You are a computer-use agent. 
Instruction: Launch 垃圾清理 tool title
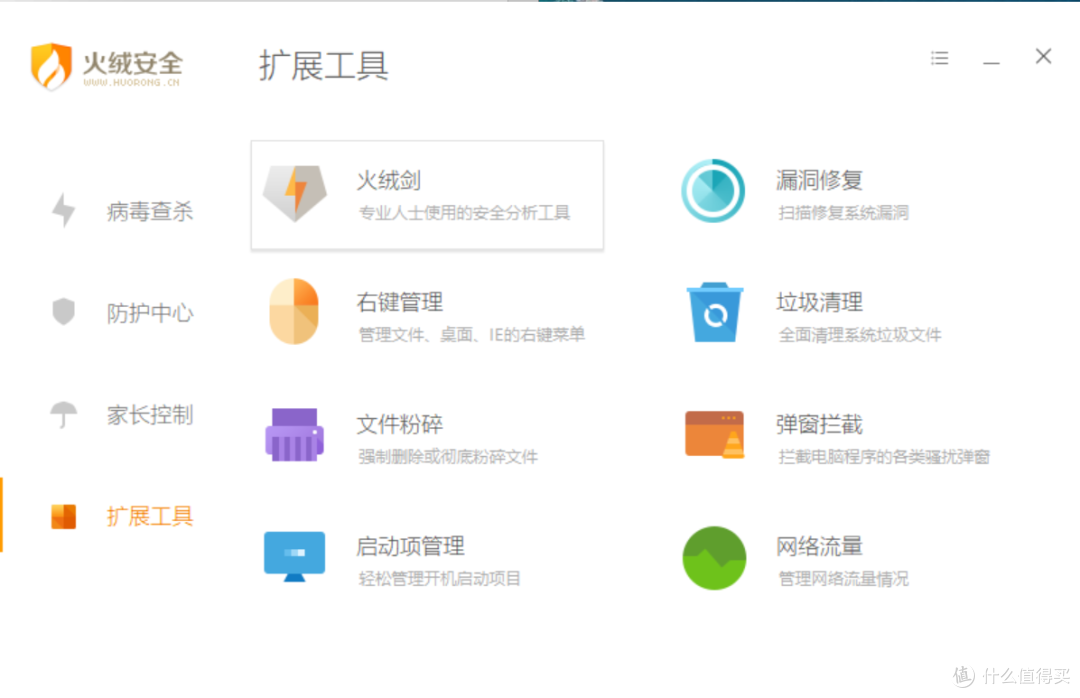tap(819, 302)
